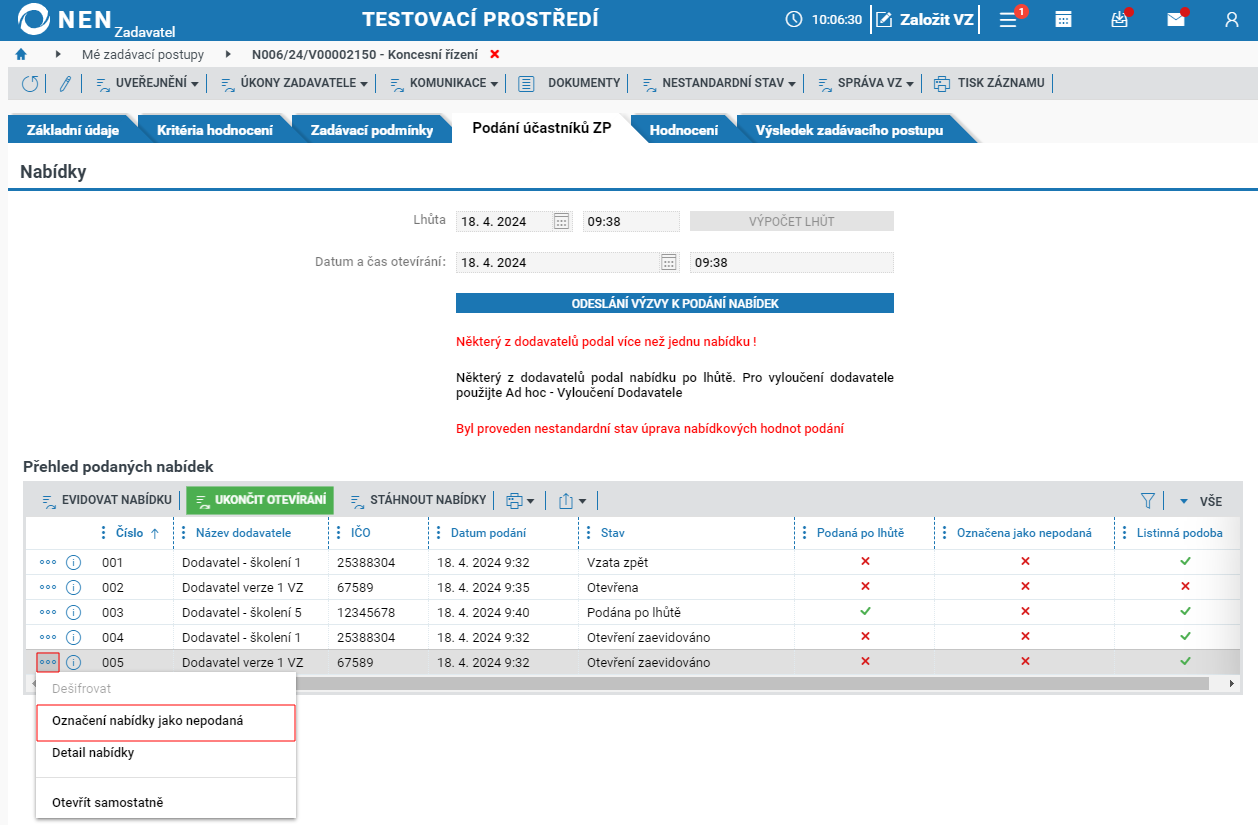This screenshot has width=1258, height=825.
Task: Click the NEN Zadavatel logo
Action: pos(98,20)
